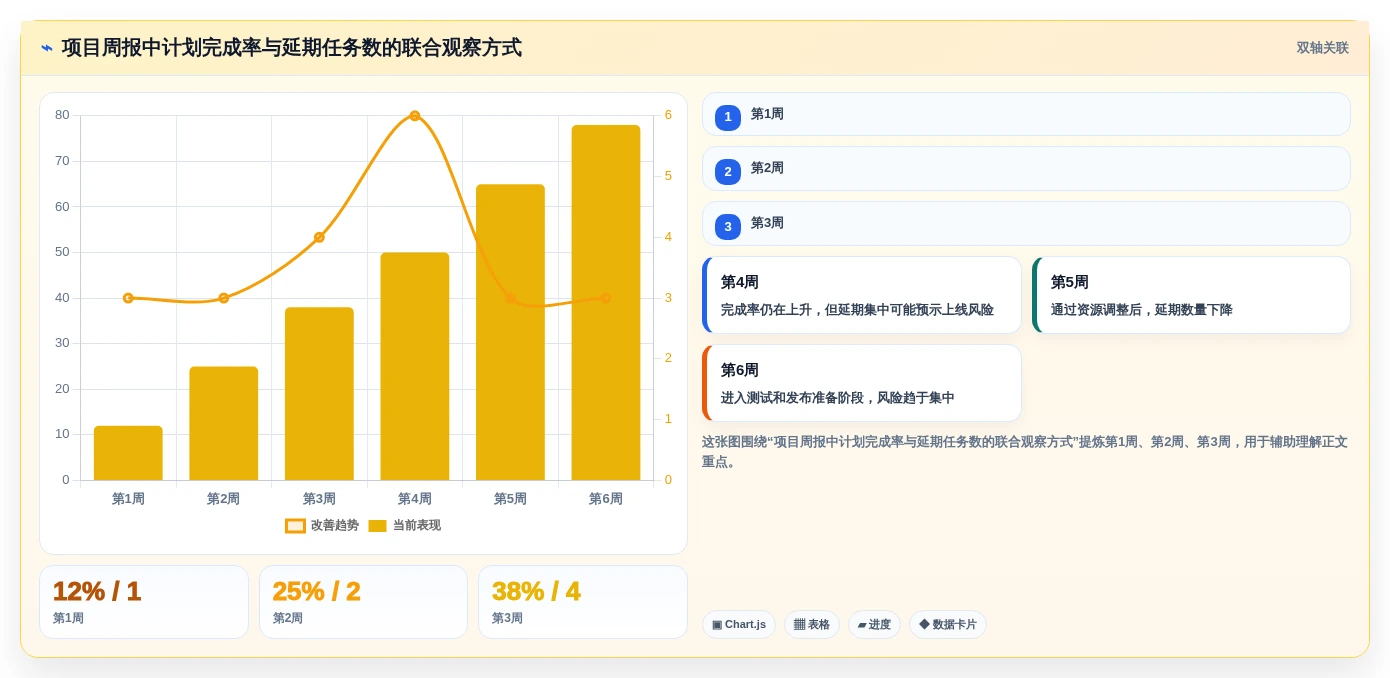
Task: Click the line data point at 第5周
Action: tap(510, 298)
